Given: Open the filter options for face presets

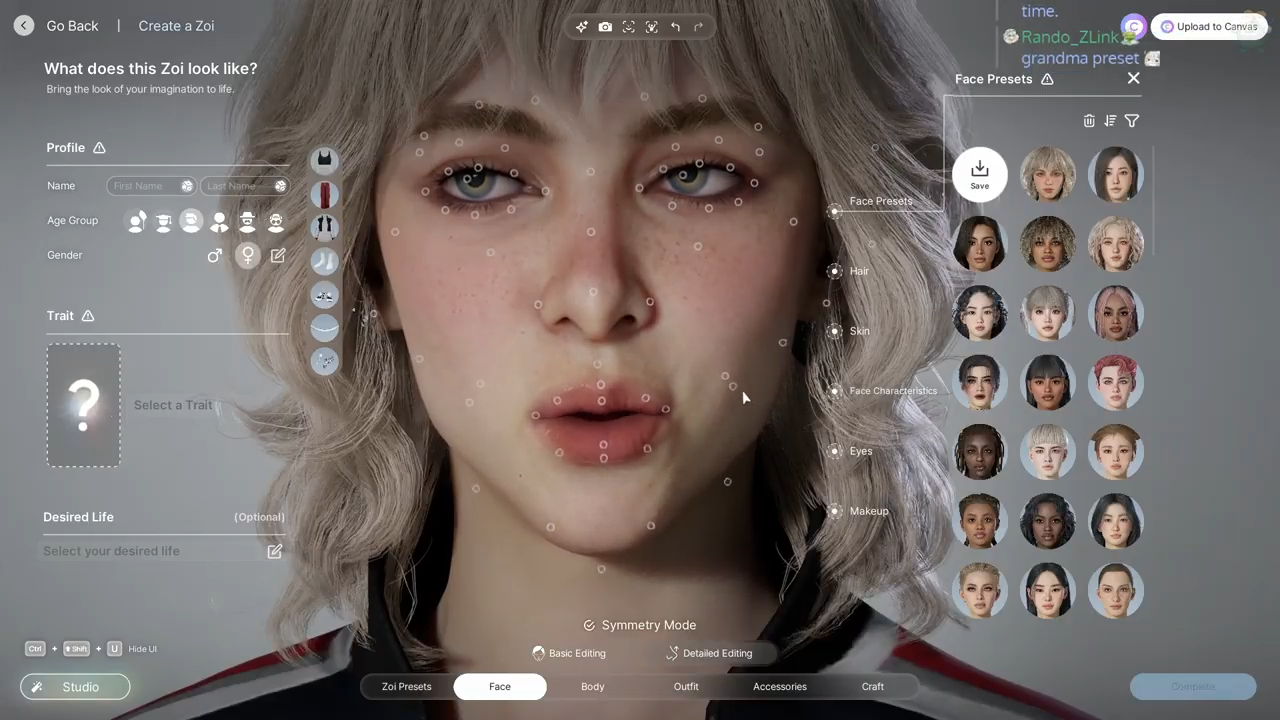Looking at the screenshot, I should (x=1132, y=121).
